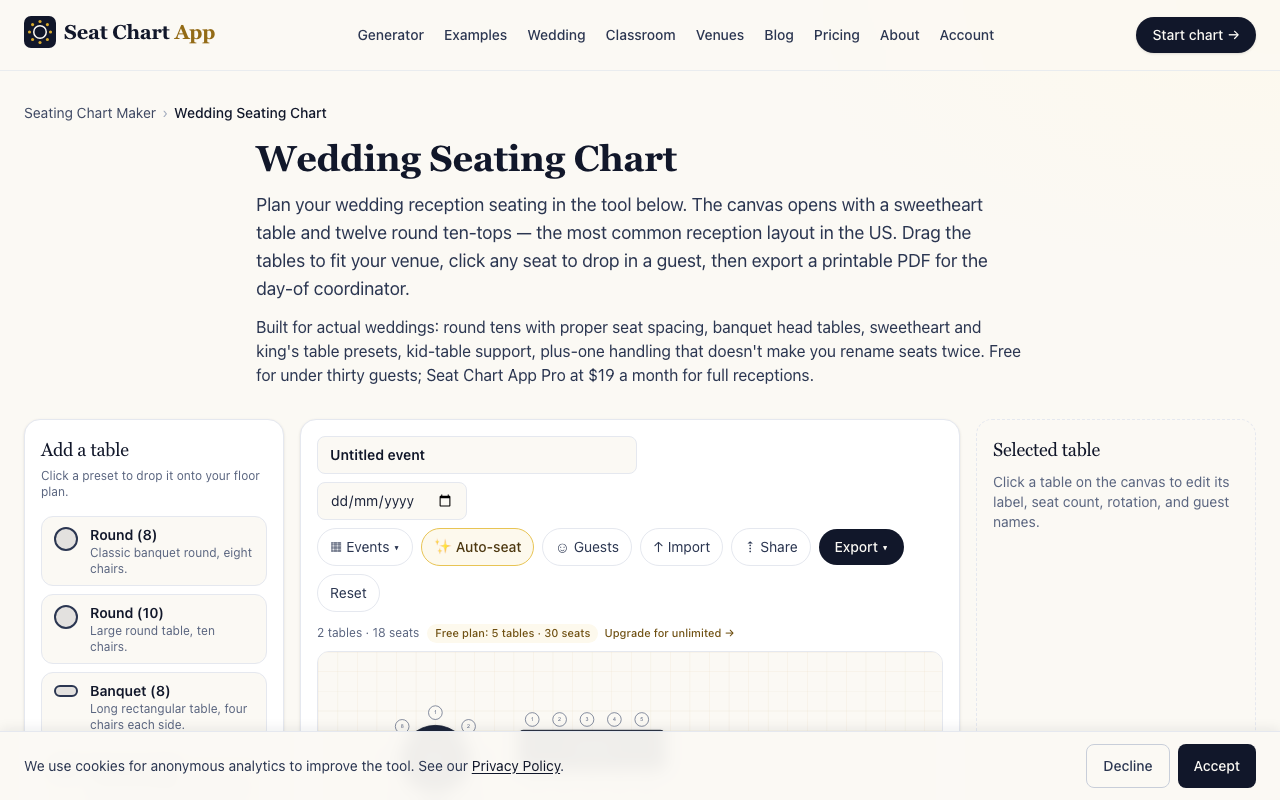Screen dimensions: 1280x800
Task: Click the 'Wedding Seating Chart' breadcrumb text
Action: [250, 113]
